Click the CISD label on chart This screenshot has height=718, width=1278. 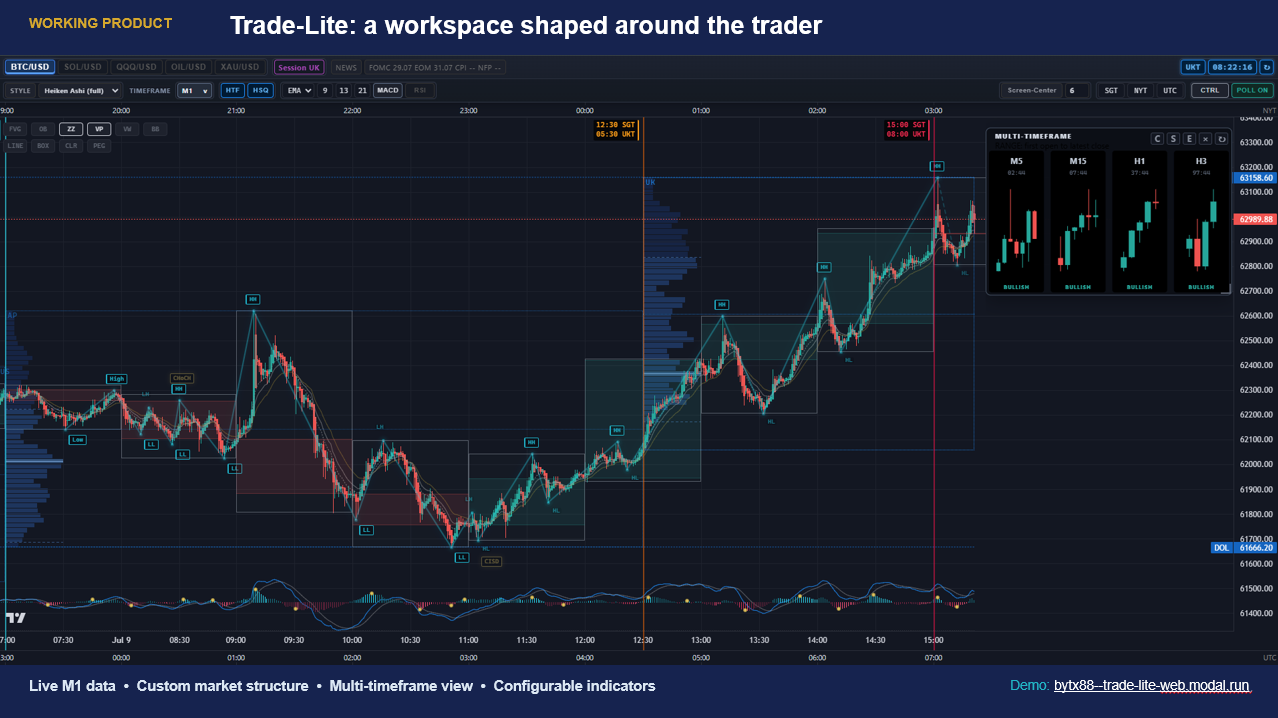click(x=491, y=561)
